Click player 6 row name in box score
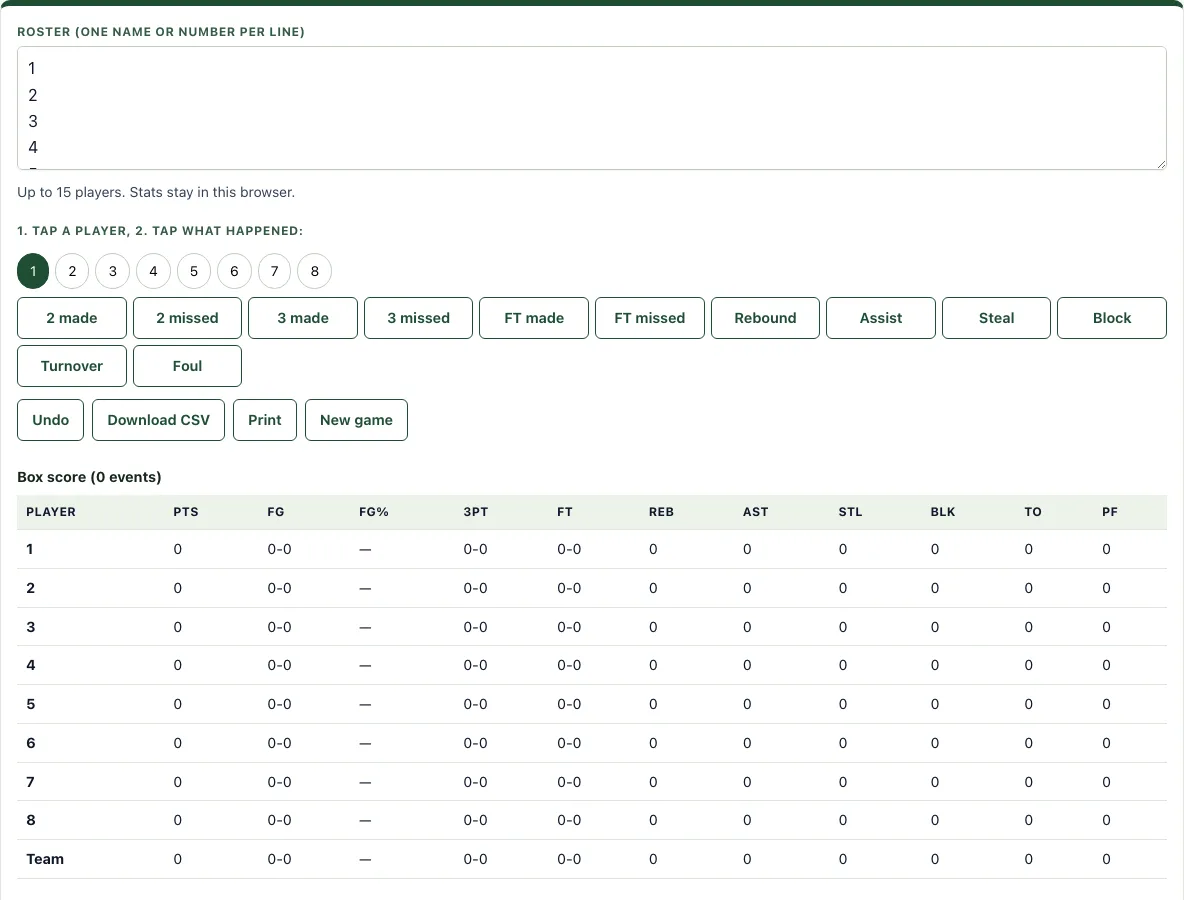 click(30, 743)
